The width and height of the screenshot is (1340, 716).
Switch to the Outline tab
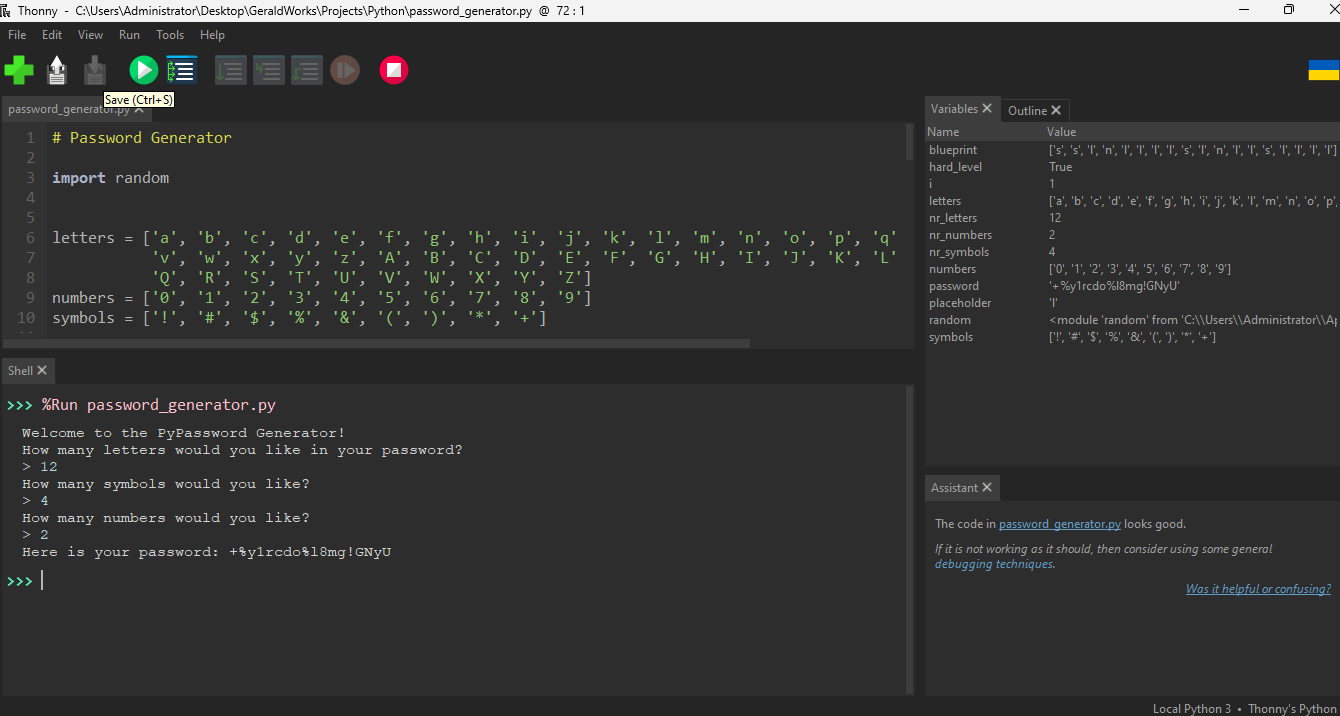(x=1027, y=110)
